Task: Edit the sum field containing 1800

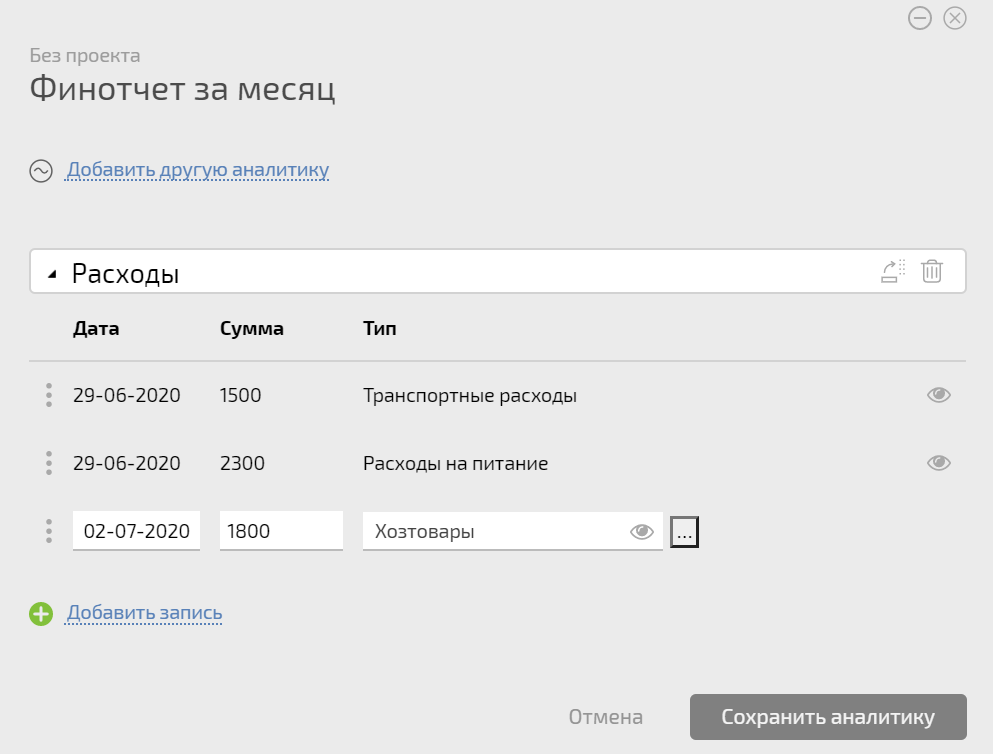Action: click(x=281, y=531)
